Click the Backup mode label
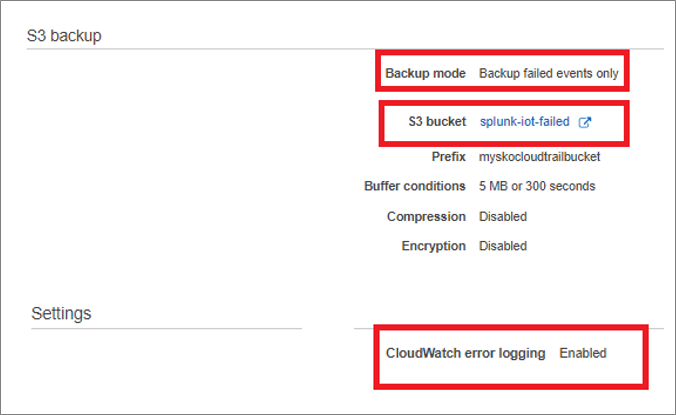Screen dimensions: 676x415 click(x=425, y=73)
